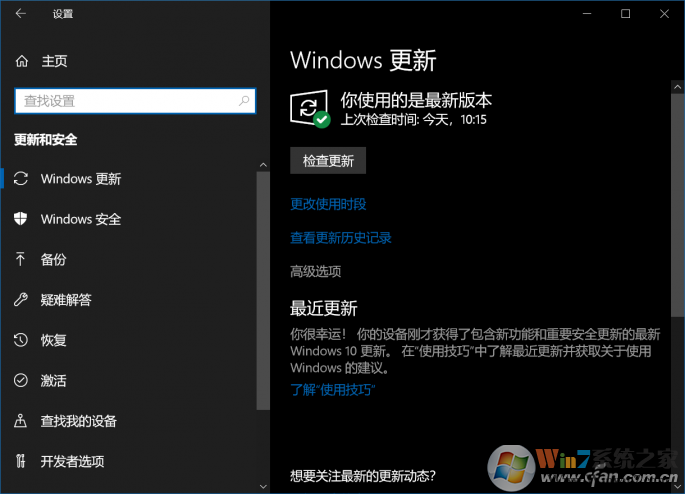Screen dimensions: 685x494
Task: Open 高级选项 link
Action: point(315,272)
